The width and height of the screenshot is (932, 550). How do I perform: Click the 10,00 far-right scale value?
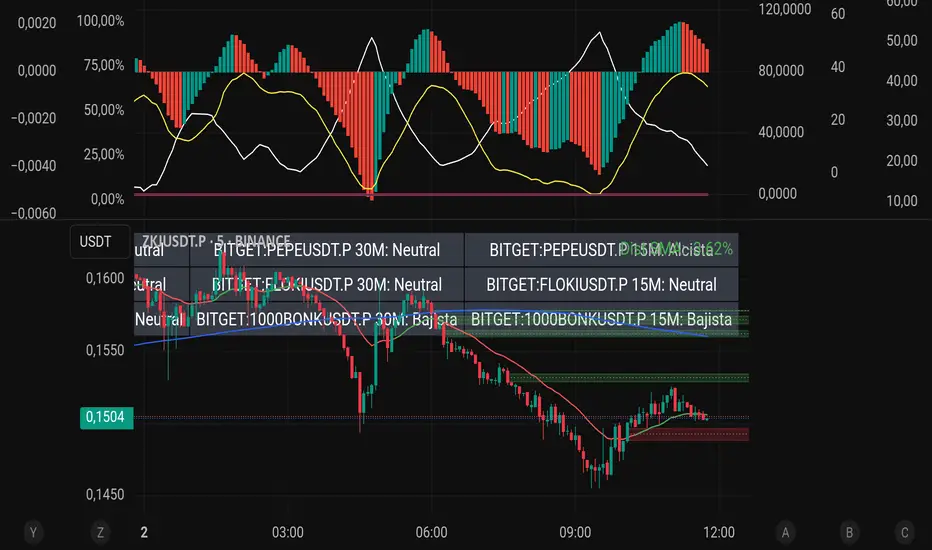pos(902,201)
